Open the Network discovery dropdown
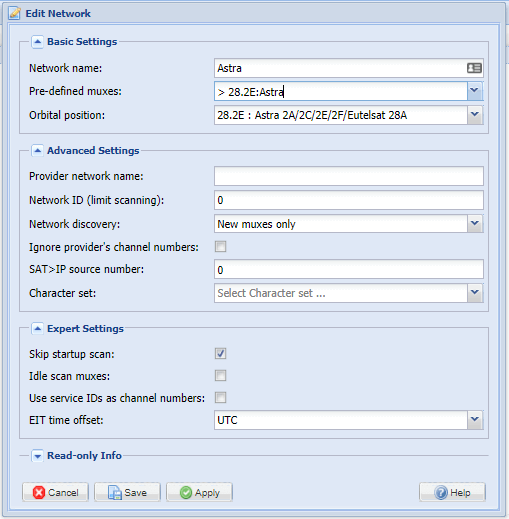Viewport: 509px width, 519px height. (x=475, y=224)
